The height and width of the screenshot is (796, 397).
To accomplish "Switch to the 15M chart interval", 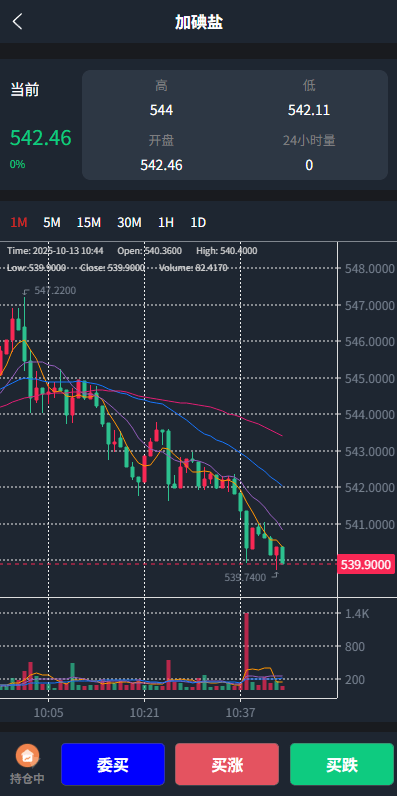I will pyautogui.click(x=89, y=222).
